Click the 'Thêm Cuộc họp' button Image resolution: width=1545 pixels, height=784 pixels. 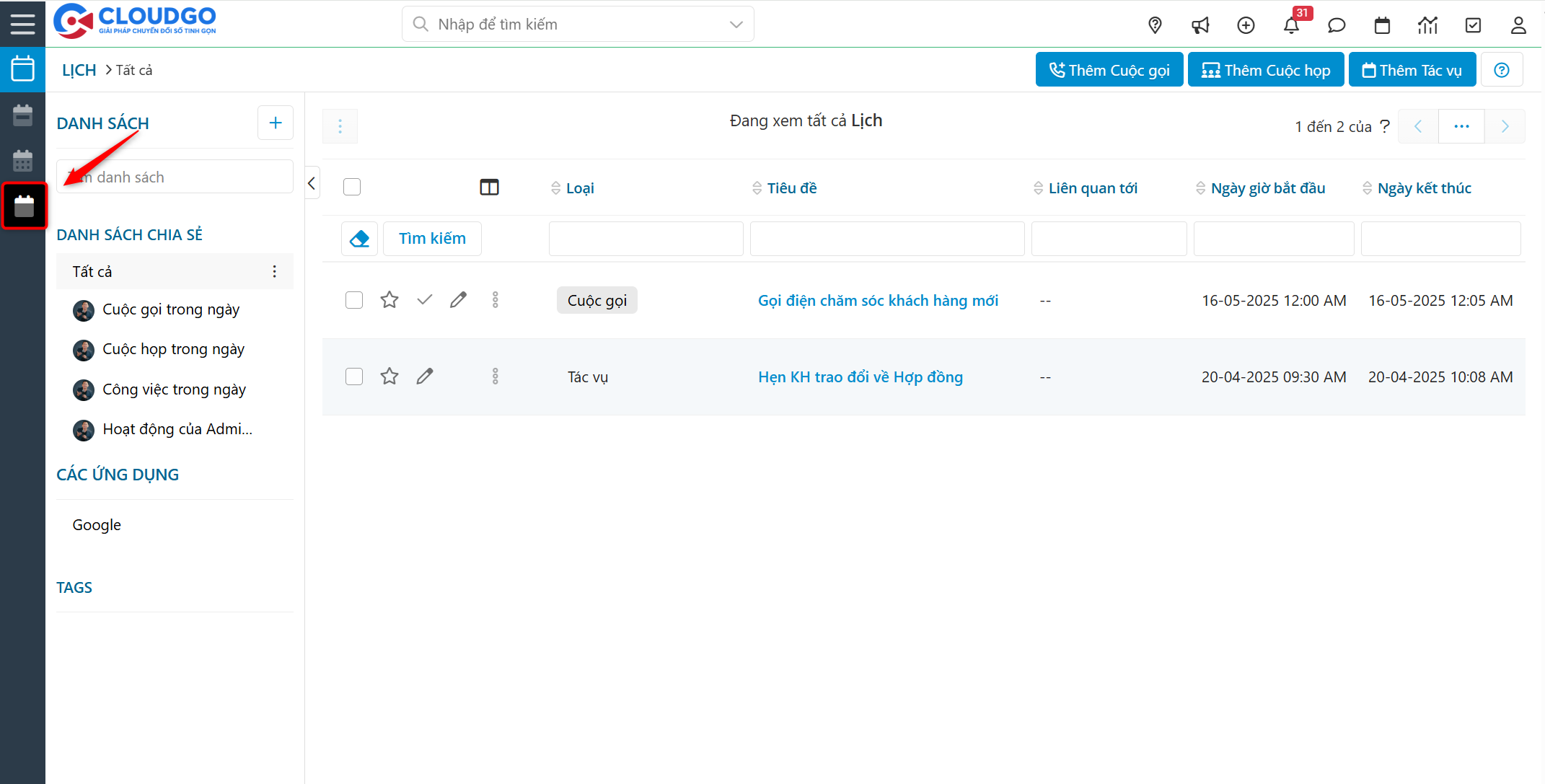pyautogui.click(x=1266, y=69)
